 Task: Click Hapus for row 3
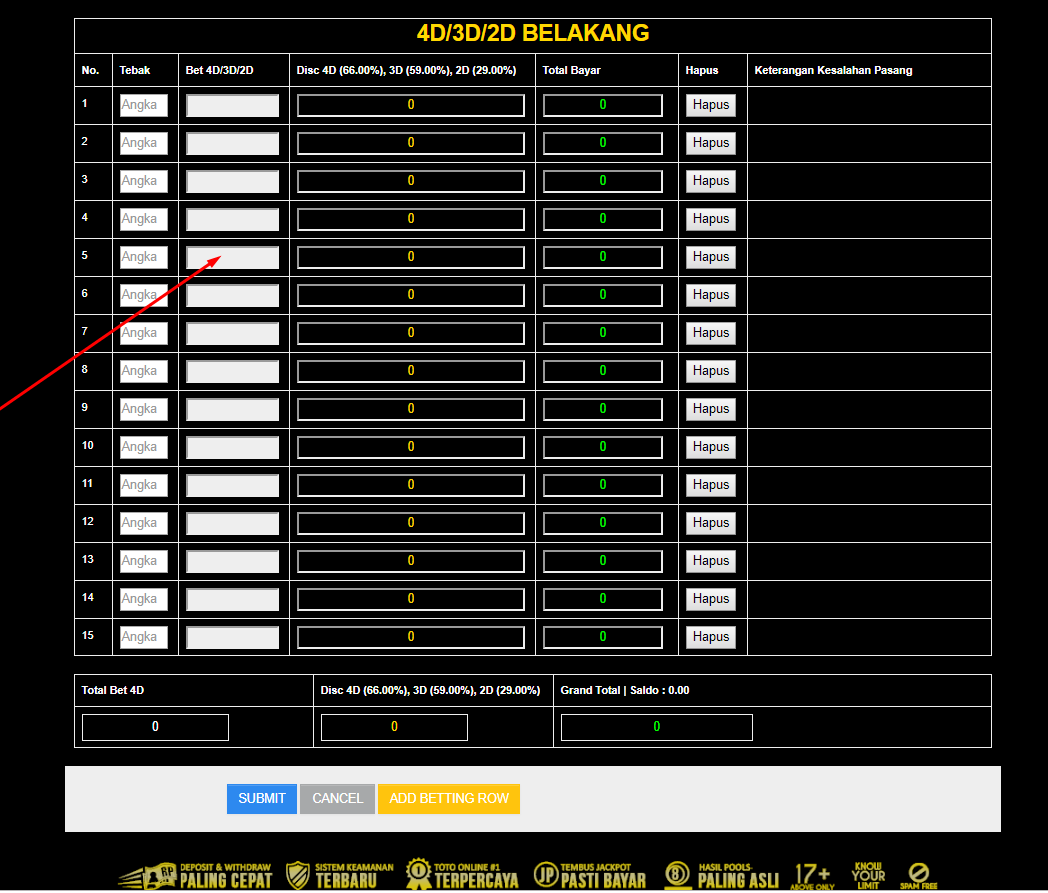coord(710,181)
